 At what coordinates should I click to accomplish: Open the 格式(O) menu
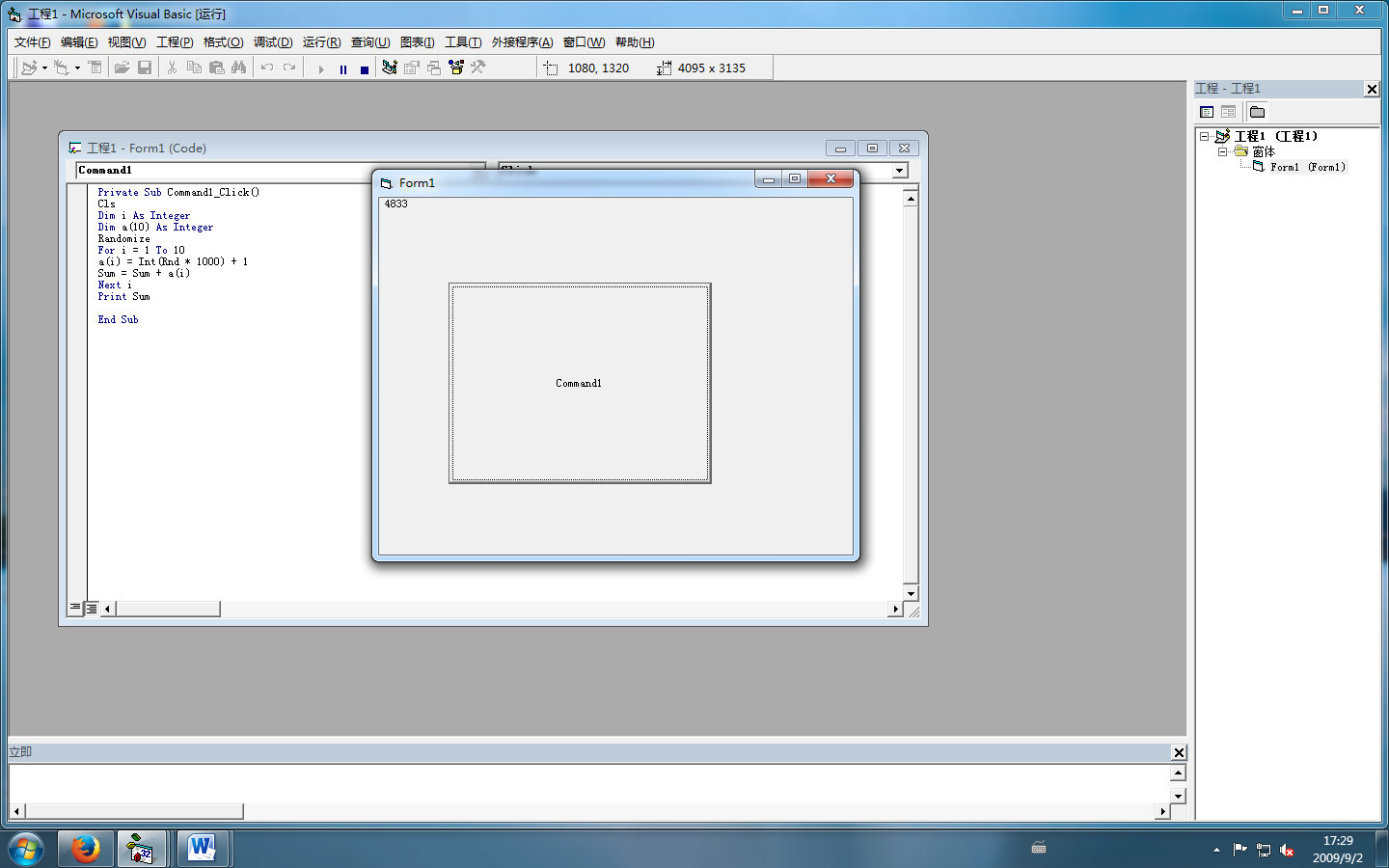(x=223, y=42)
